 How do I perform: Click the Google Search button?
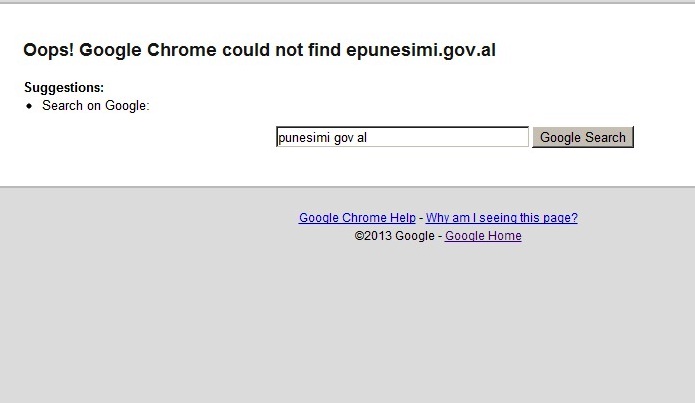click(583, 137)
